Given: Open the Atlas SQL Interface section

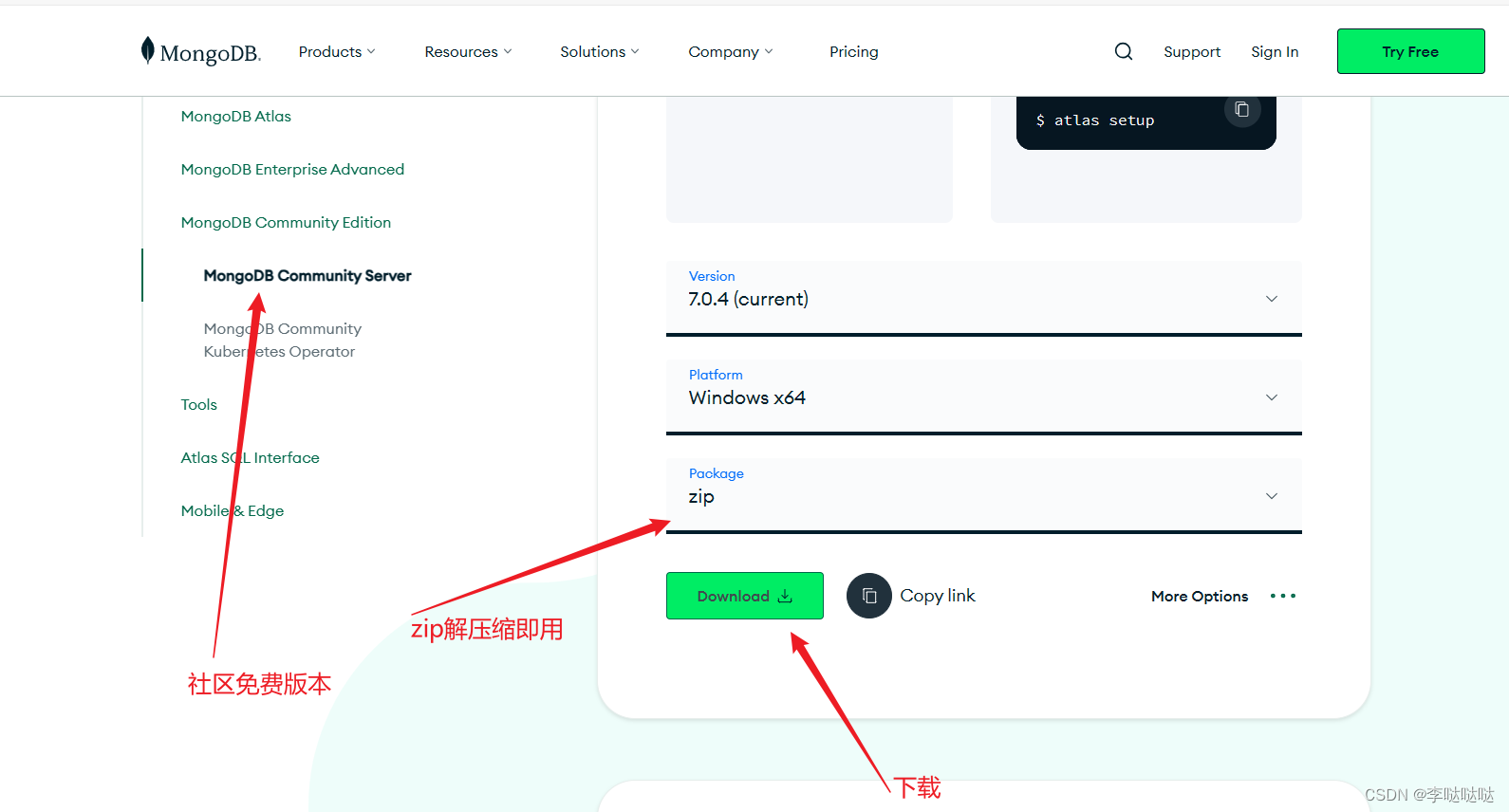Looking at the screenshot, I should (x=250, y=457).
